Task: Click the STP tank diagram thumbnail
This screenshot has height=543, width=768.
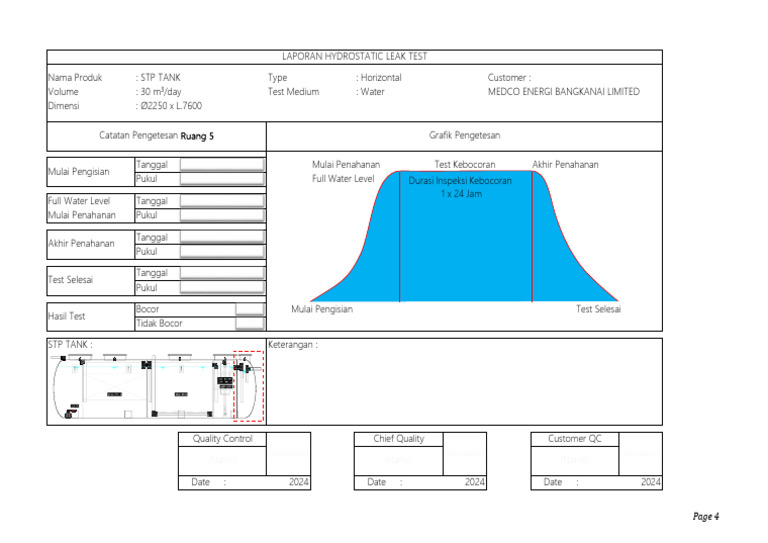Action: [x=156, y=386]
